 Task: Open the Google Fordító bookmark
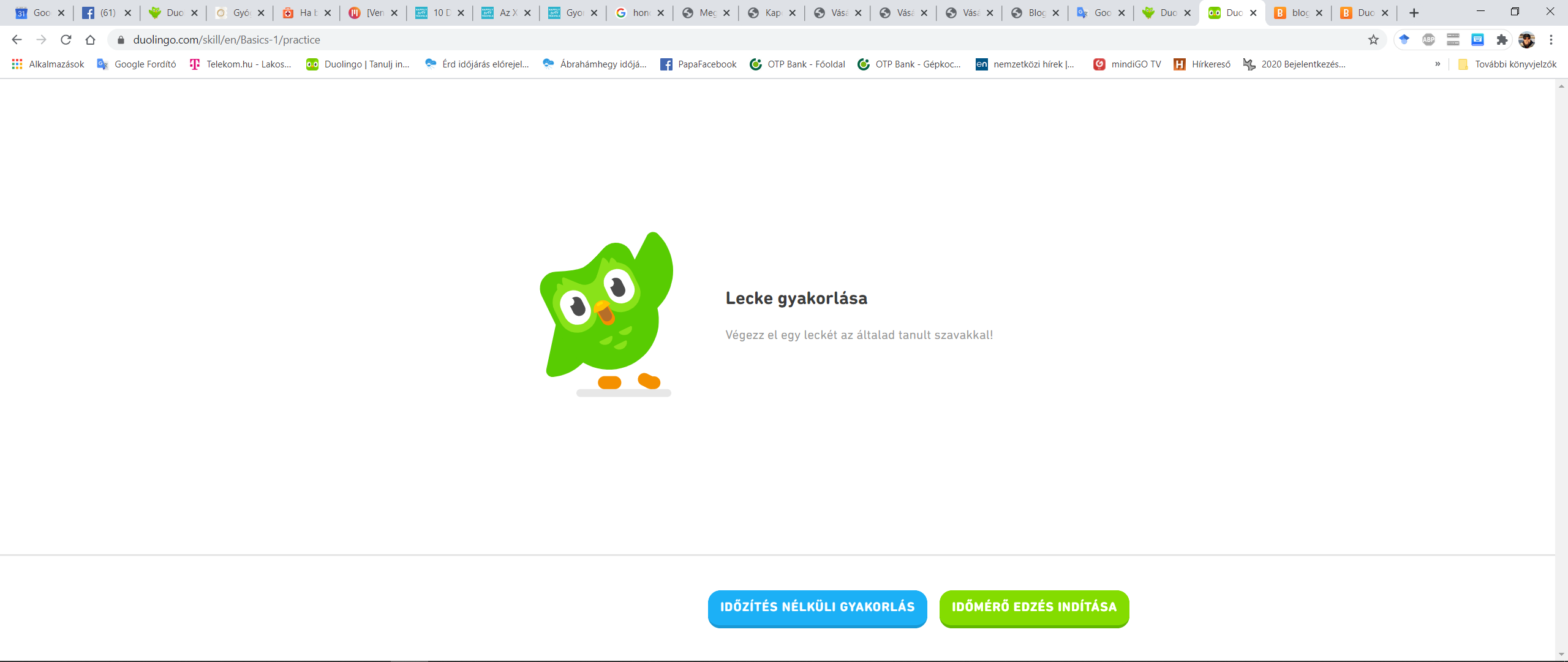(x=137, y=64)
